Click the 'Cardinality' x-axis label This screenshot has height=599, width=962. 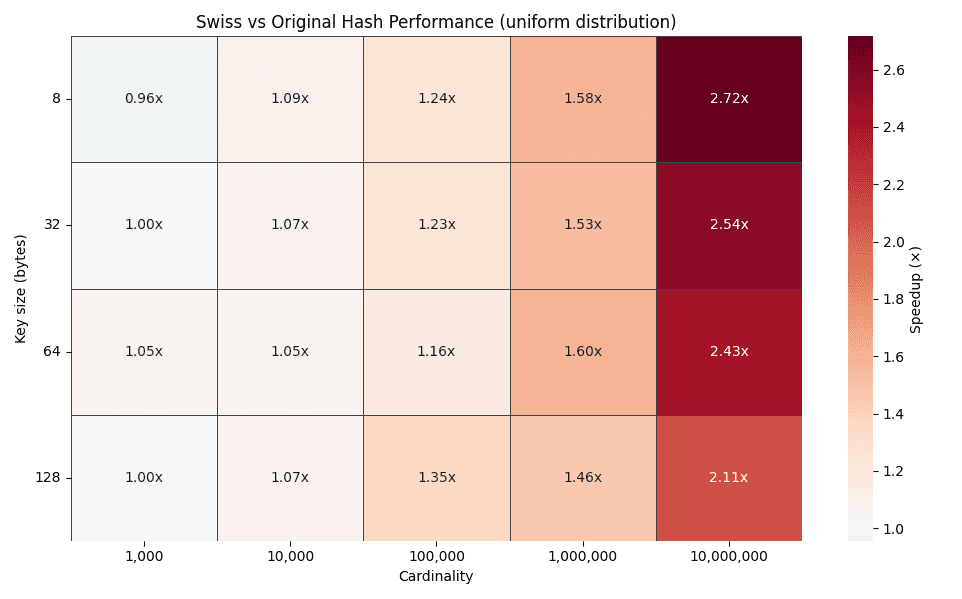tap(436, 577)
